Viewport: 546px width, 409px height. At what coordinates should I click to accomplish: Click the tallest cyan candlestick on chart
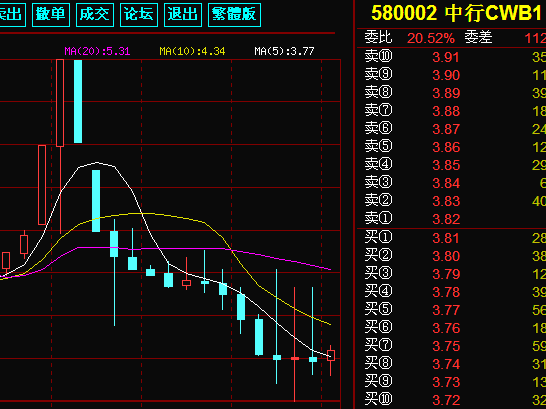tap(78, 101)
